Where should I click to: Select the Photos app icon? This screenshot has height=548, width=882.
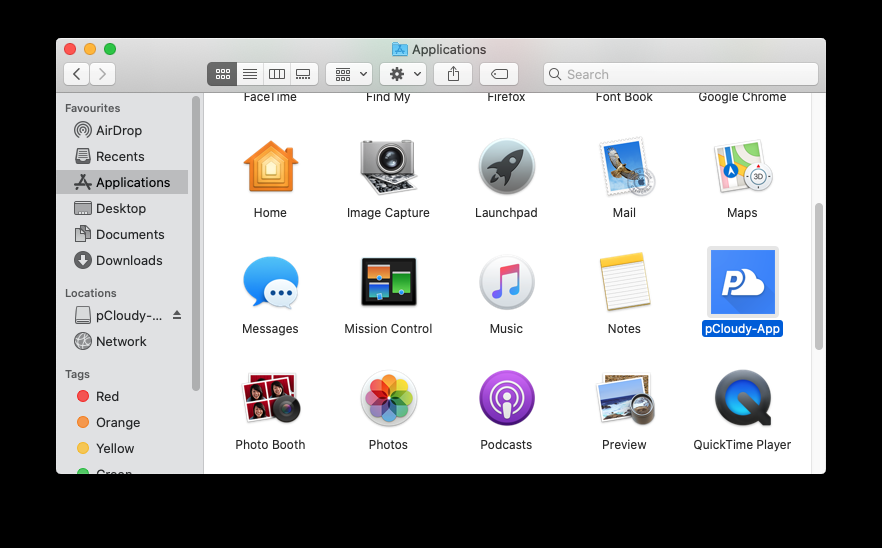click(x=389, y=398)
